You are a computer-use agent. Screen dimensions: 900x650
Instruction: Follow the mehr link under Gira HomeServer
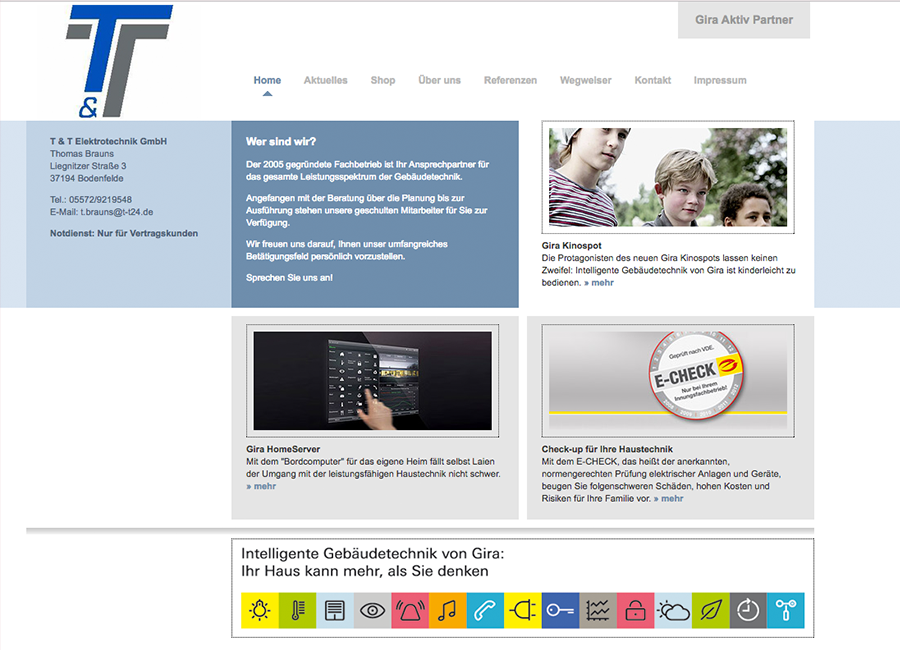tap(261, 486)
